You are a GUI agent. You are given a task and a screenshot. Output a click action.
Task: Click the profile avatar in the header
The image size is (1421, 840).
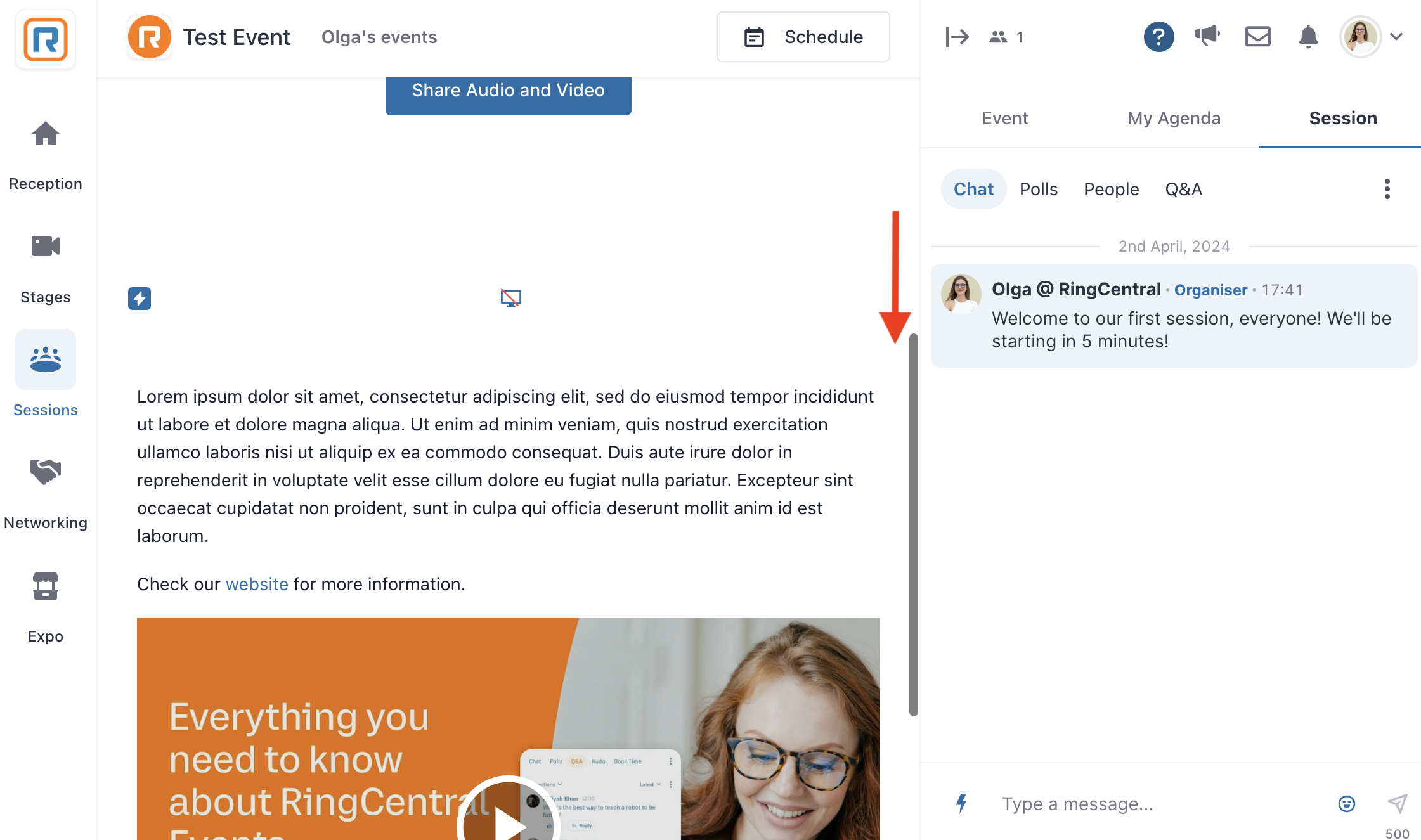coord(1360,37)
